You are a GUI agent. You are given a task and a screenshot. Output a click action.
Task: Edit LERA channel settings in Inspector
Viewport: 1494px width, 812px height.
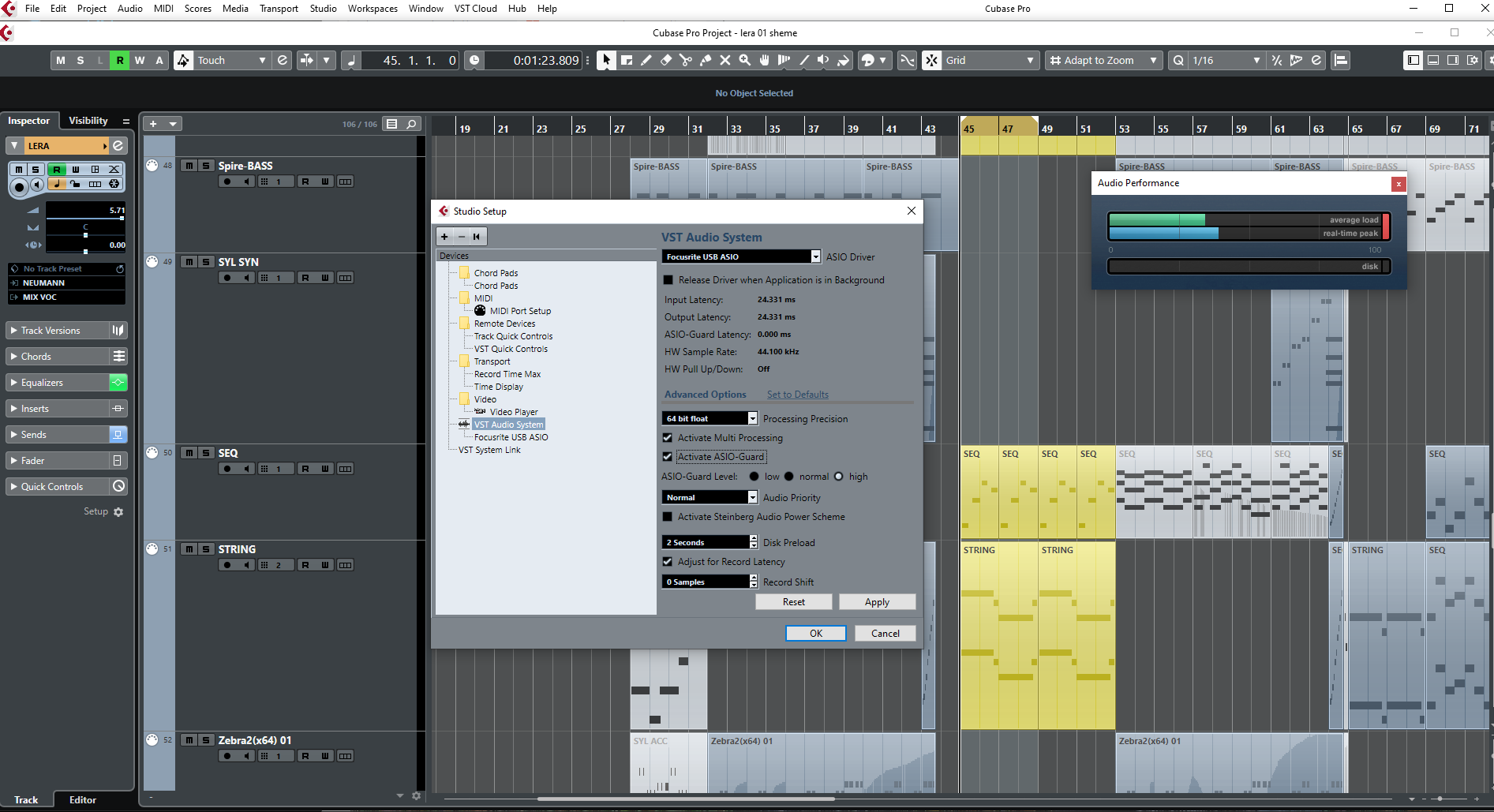tap(118, 146)
